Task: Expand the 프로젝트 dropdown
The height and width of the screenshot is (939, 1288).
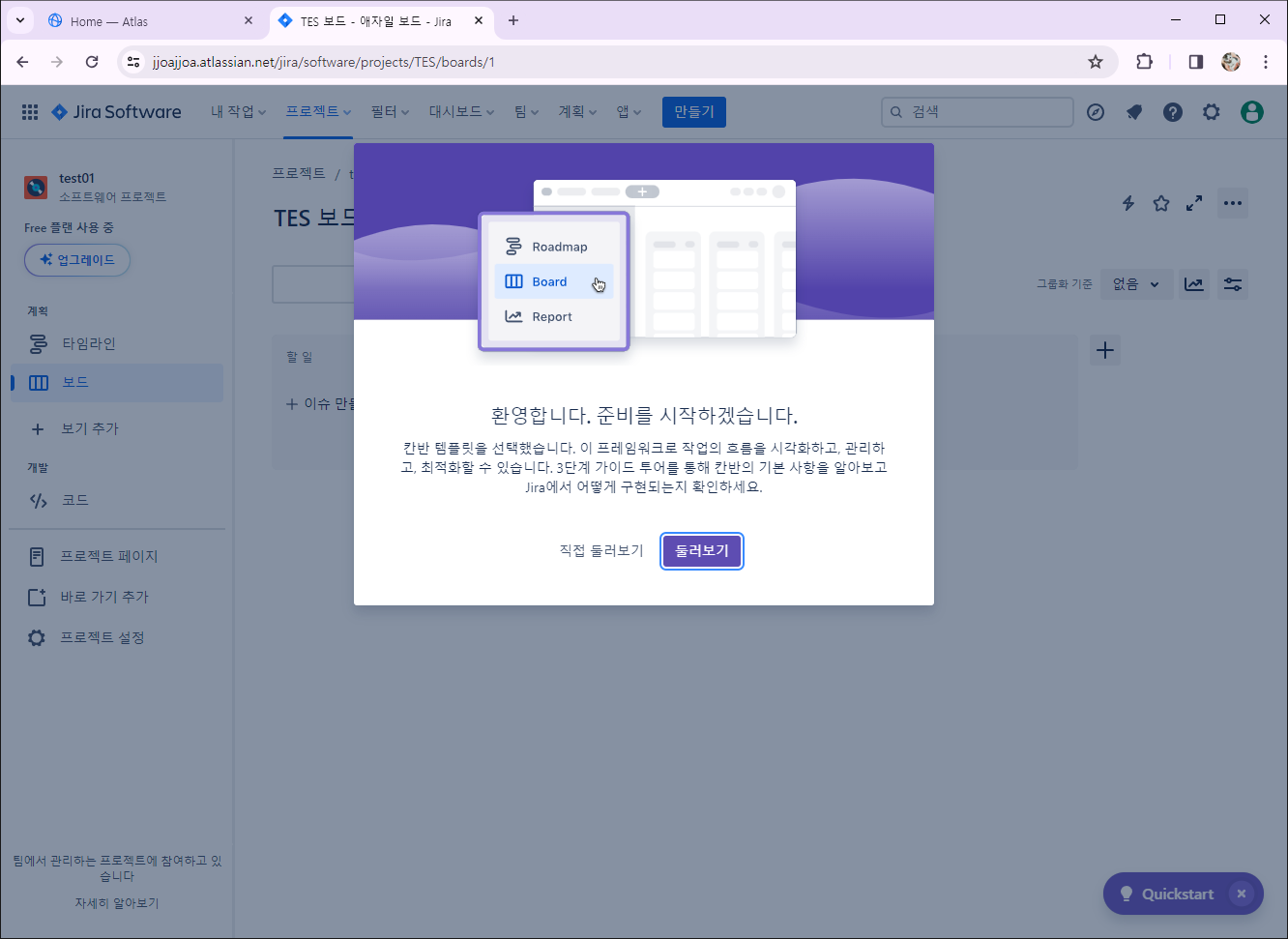Action: (x=319, y=112)
